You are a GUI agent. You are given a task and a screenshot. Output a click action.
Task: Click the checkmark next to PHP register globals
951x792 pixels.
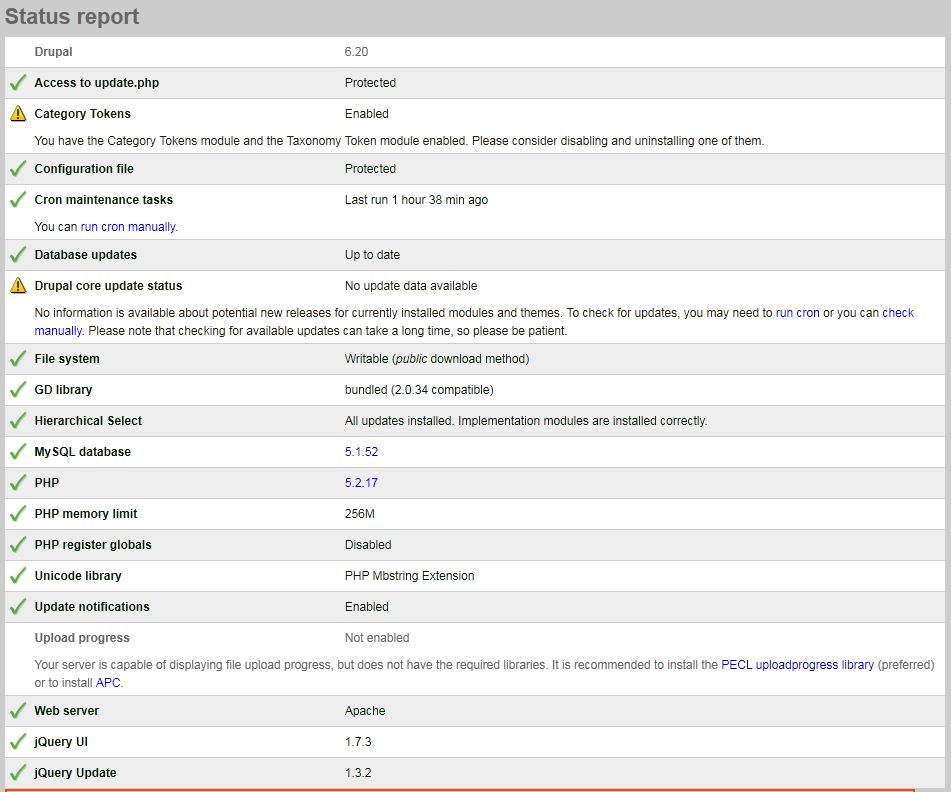pyautogui.click(x=17, y=544)
